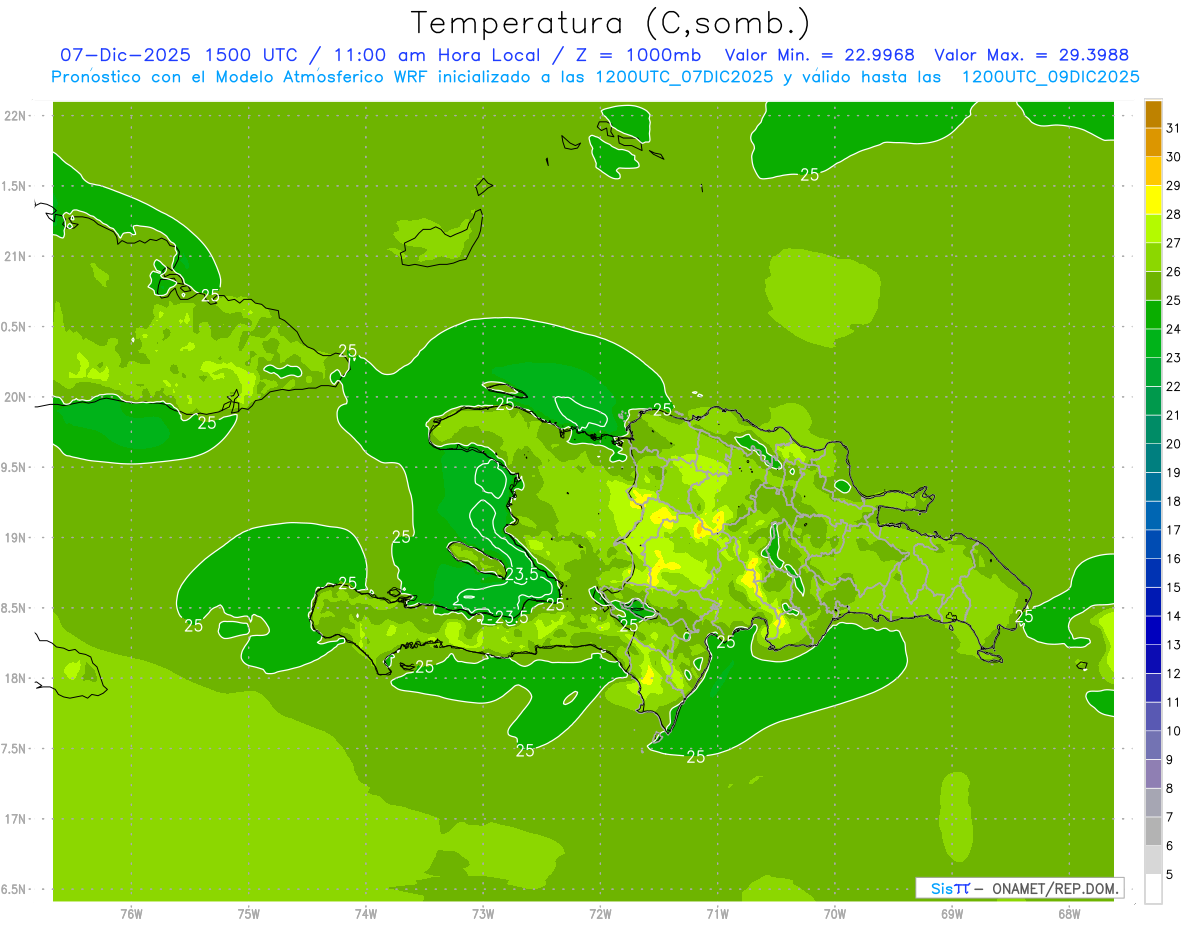Screen dimensions: 1200x927
Task: Click the 1200UTC_09DIC2025 forecast end time
Action: click(1050, 77)
